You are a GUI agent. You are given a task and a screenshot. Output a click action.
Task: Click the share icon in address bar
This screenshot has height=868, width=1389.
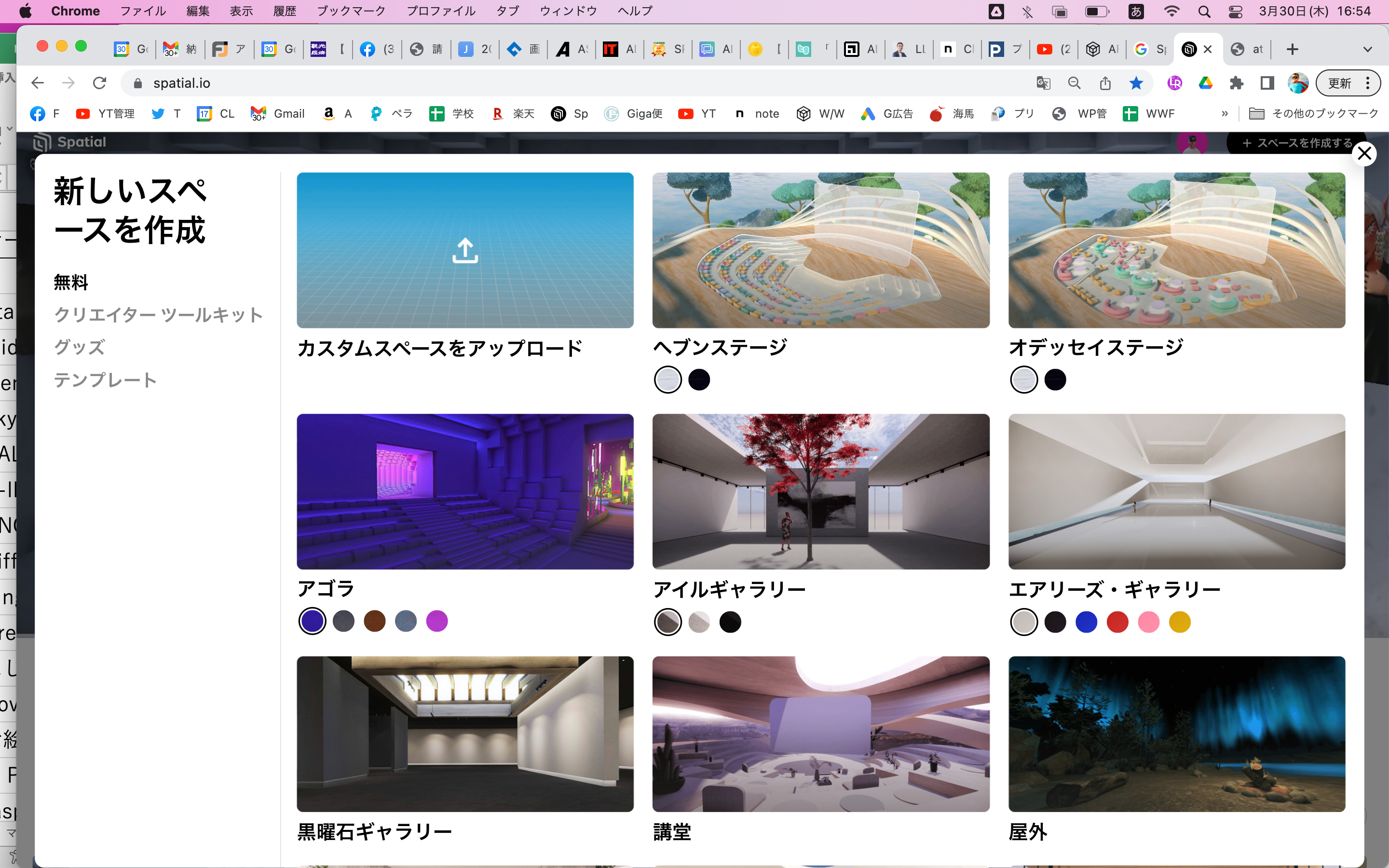pyautogui.click(x=1105, y=83)
